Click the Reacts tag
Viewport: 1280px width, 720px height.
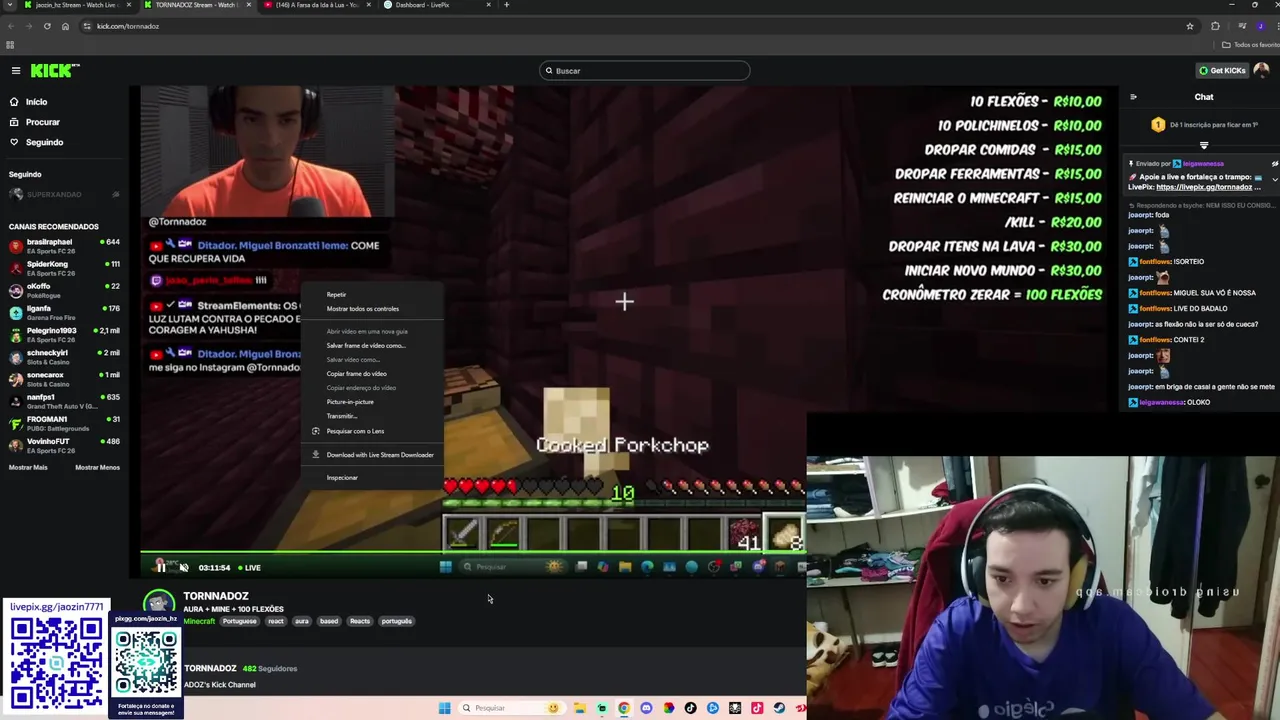pyautogui.click(x=360, y=621)
